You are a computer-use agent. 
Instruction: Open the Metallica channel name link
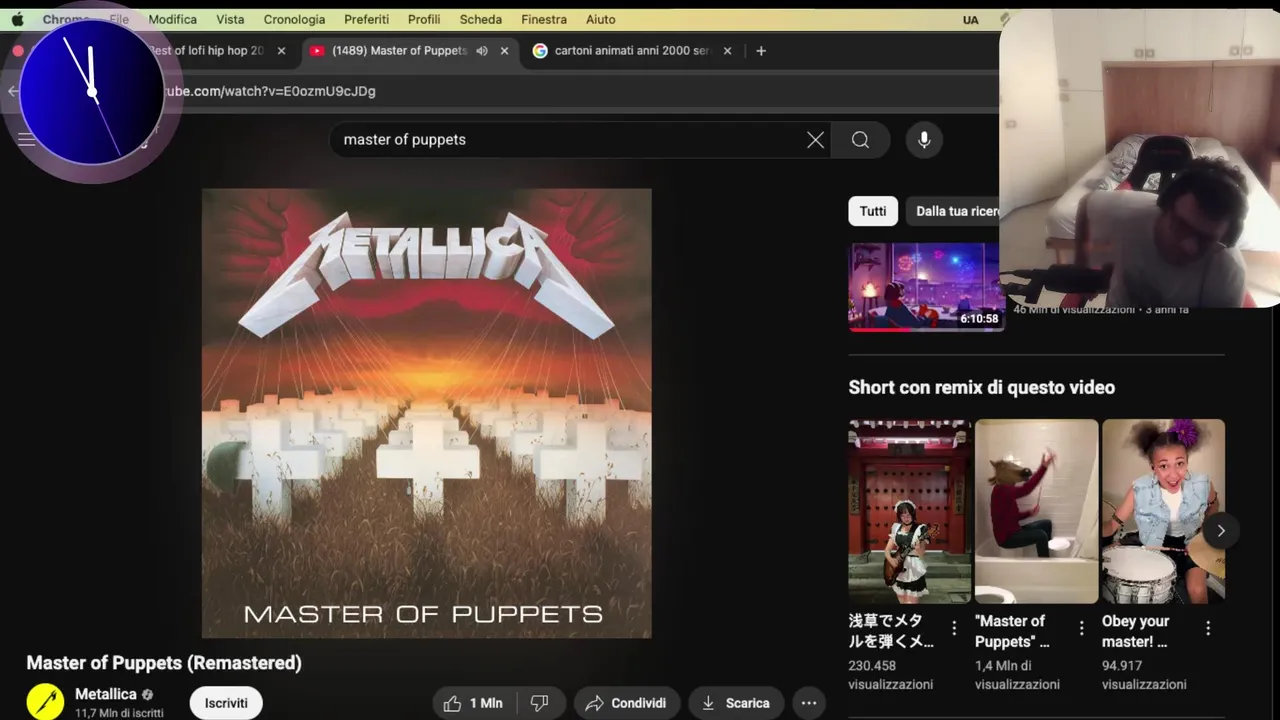point(106,694)
